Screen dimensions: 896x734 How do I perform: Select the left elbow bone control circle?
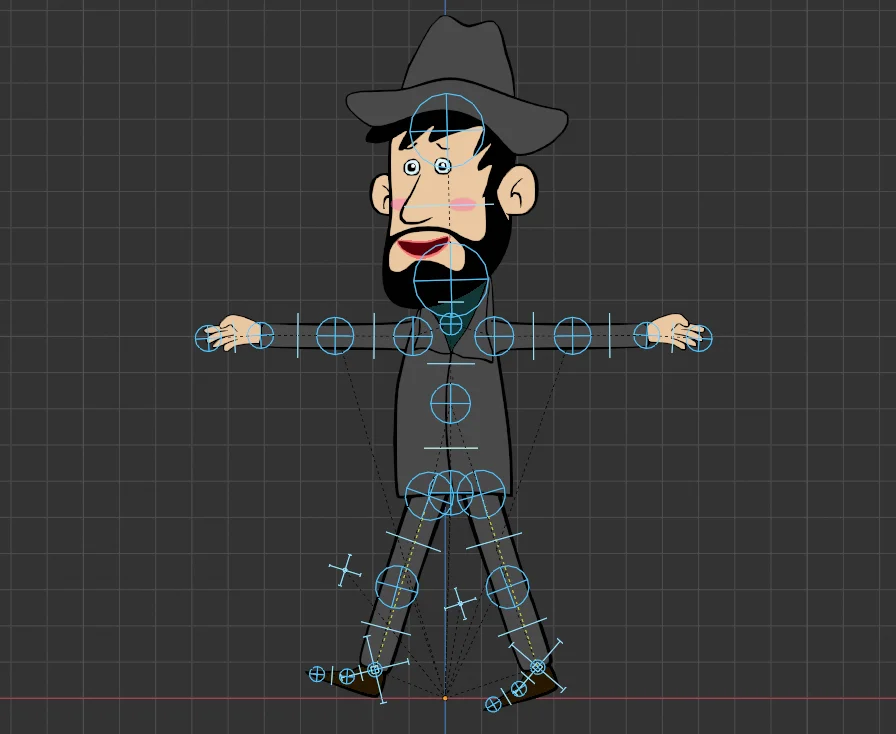(x=333, y=334)
